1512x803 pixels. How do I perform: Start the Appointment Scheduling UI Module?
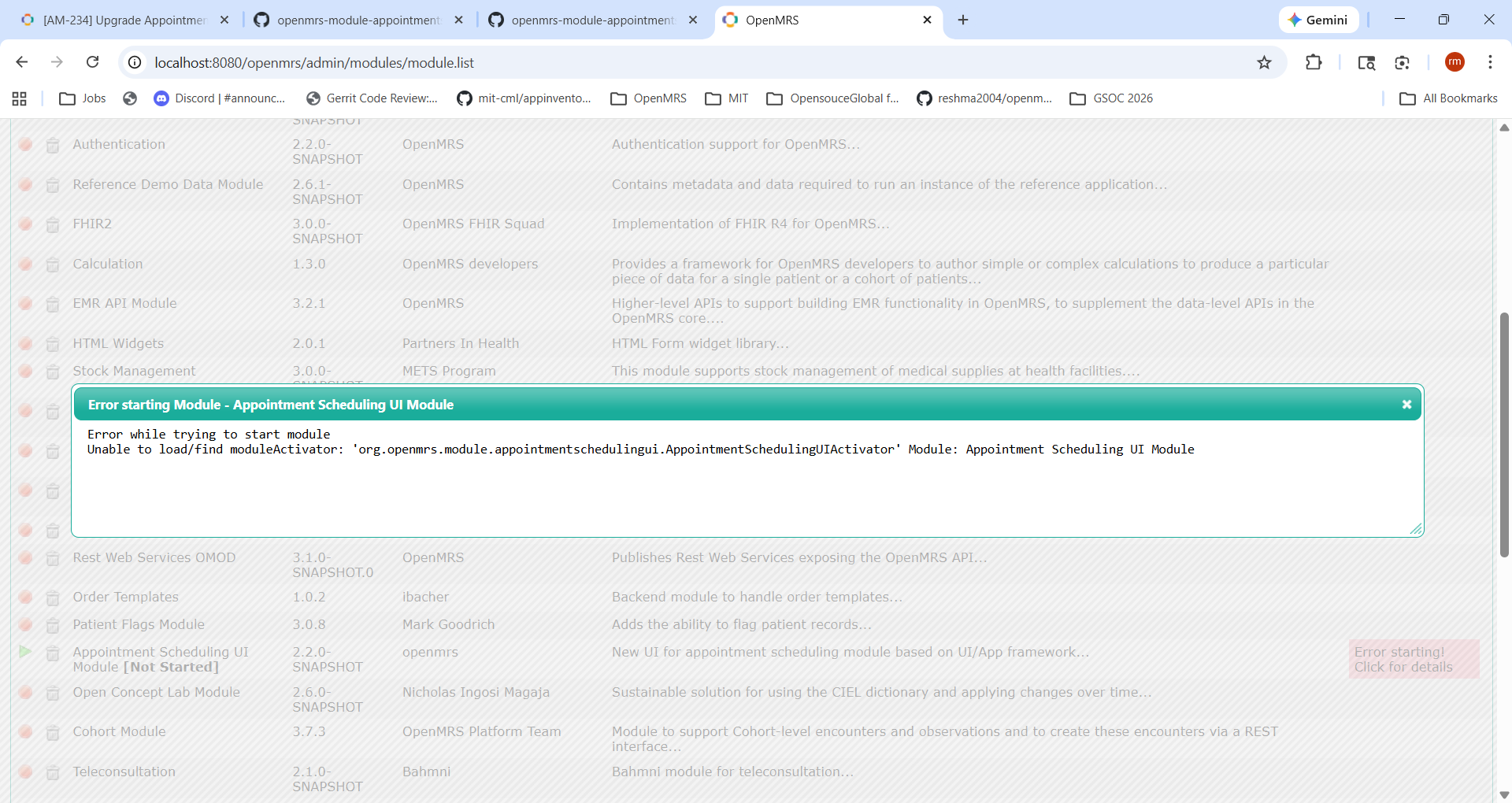click(25, 652)
